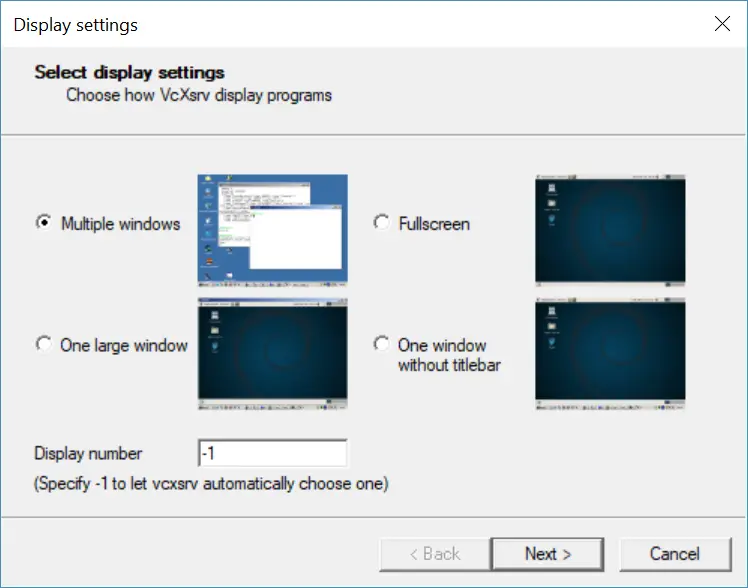Click the "Multiple windows" label text
The height and width of the screenshot is (588, 748).
point(121,224)
